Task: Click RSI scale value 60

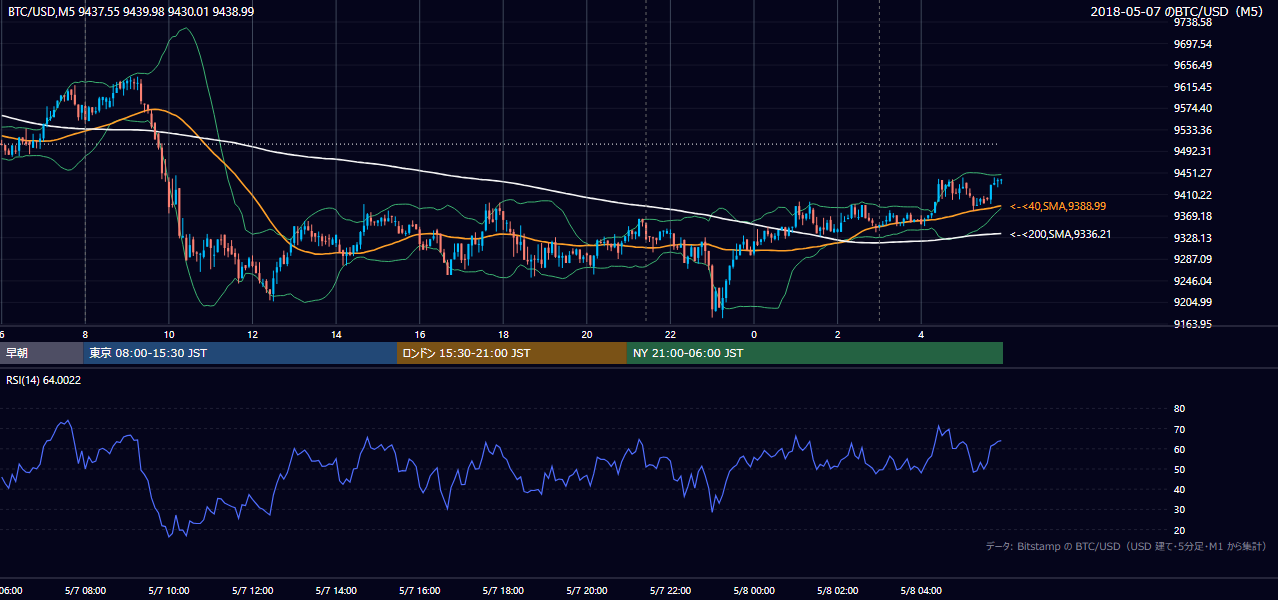Action: point(1179,449)
